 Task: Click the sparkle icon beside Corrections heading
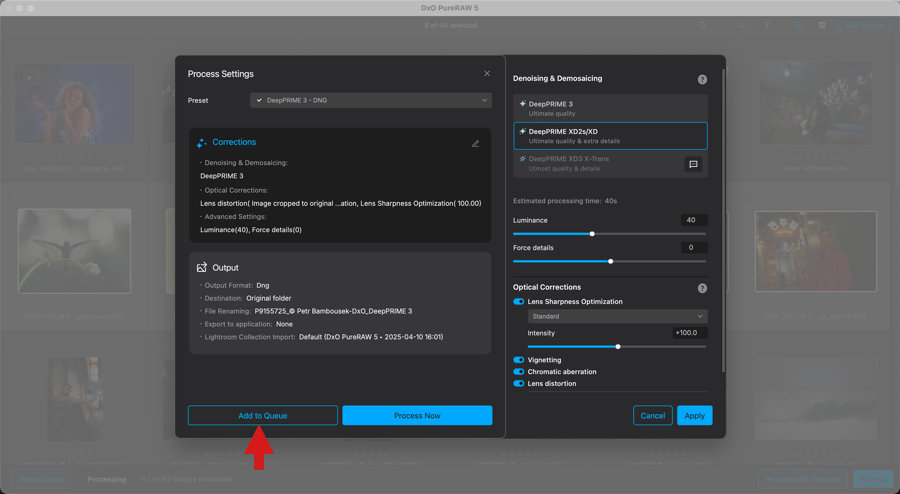[201, 143]
